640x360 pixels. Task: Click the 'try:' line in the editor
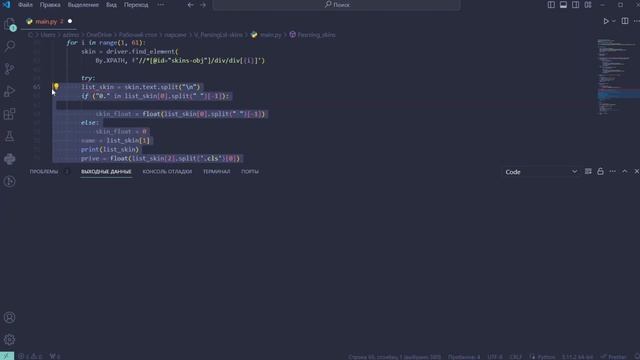[88, 78]
